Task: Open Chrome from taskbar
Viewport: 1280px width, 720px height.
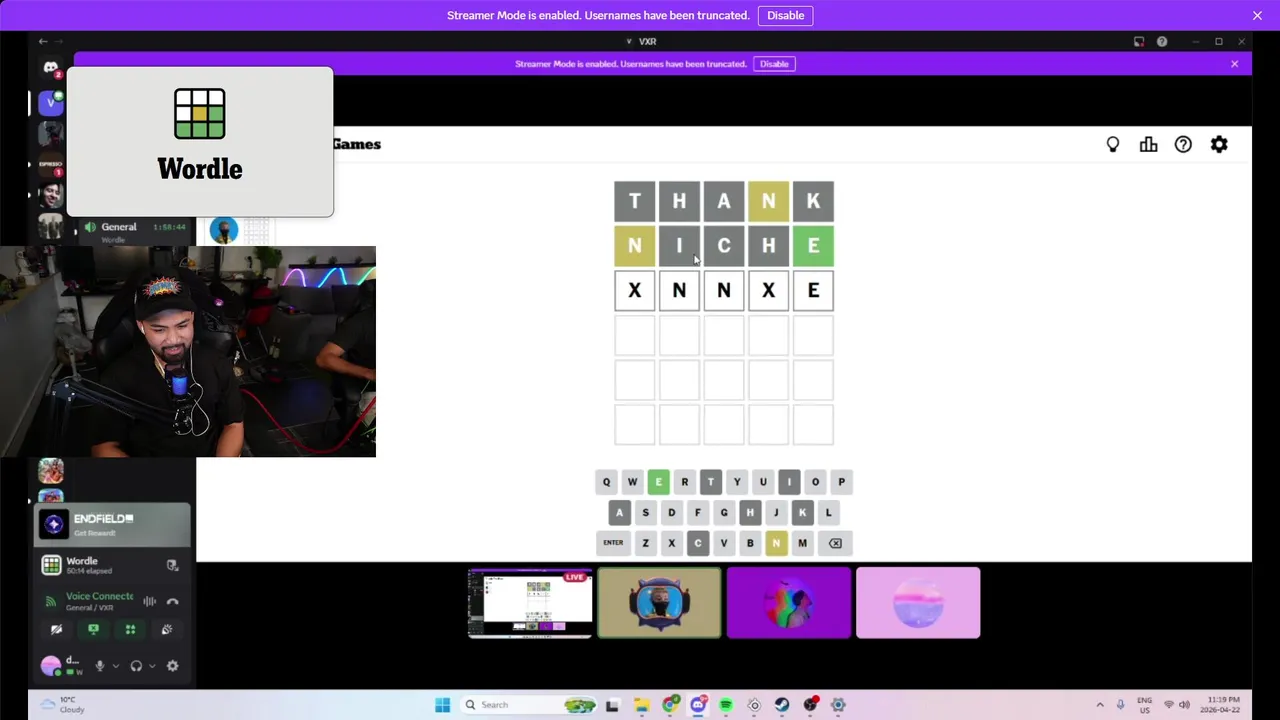Action: click(670, 705)
